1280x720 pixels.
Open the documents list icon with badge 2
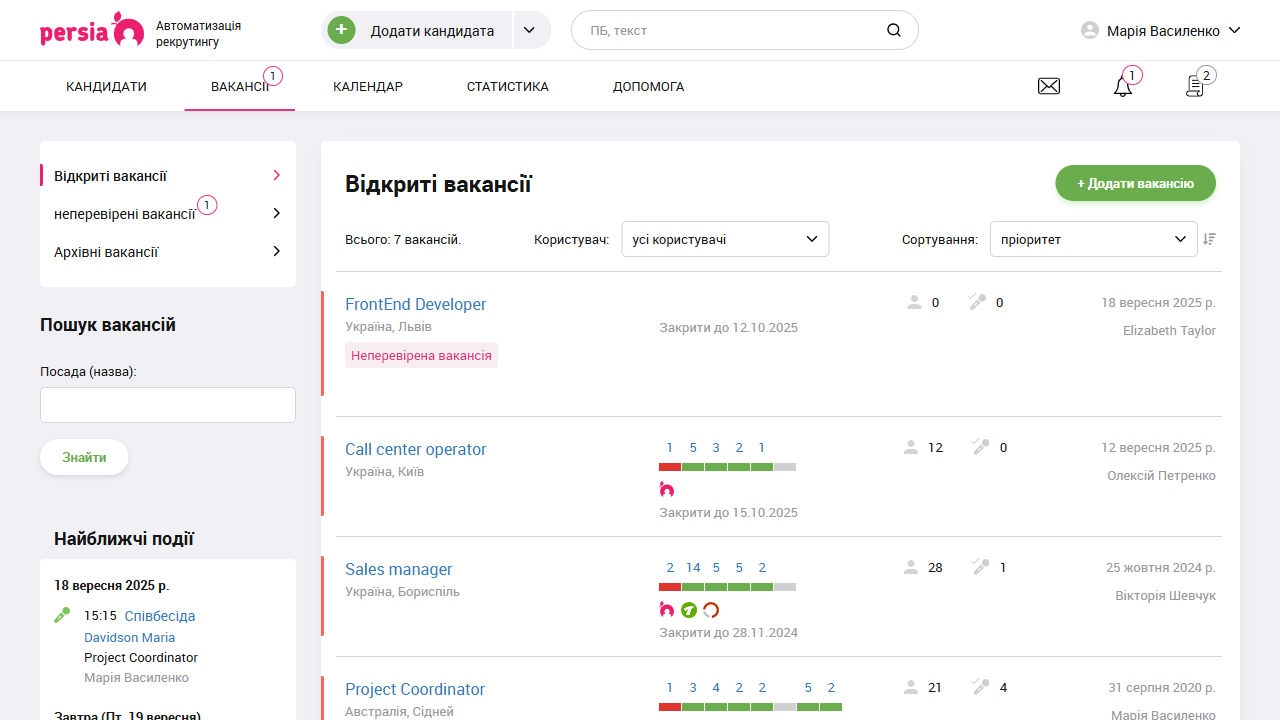(1195, 87)
